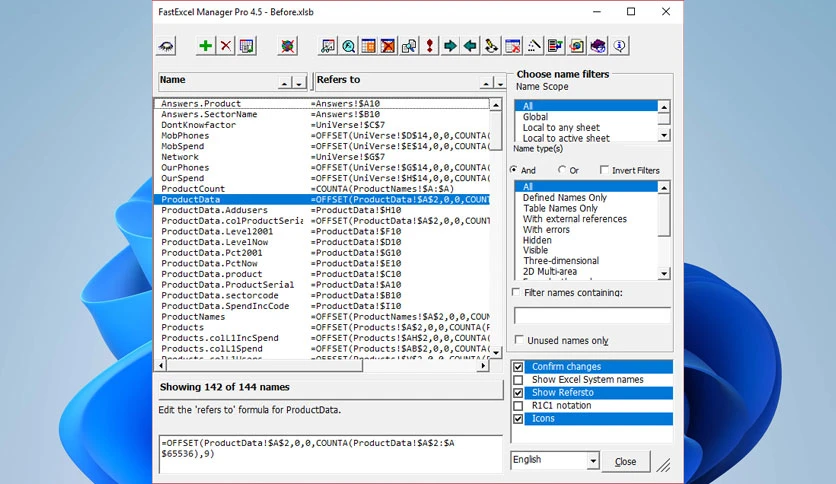Click the green plus add name icon
Screen dimensions: 836x484
pyautogui.click(x=205, y=46)
